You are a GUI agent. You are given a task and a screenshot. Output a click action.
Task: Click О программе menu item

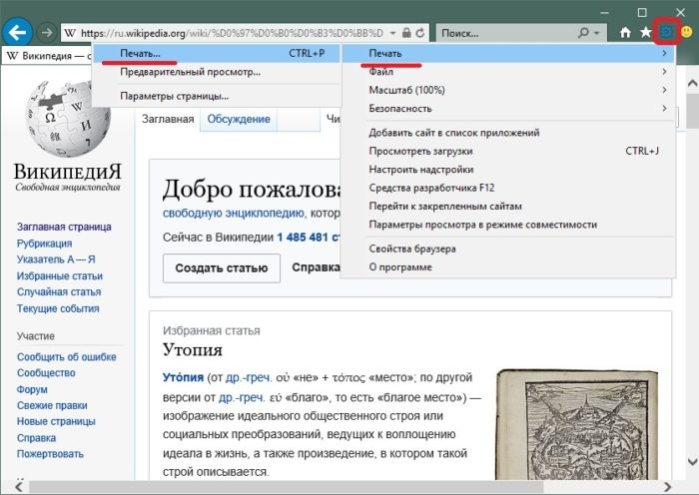pos(508,267)
